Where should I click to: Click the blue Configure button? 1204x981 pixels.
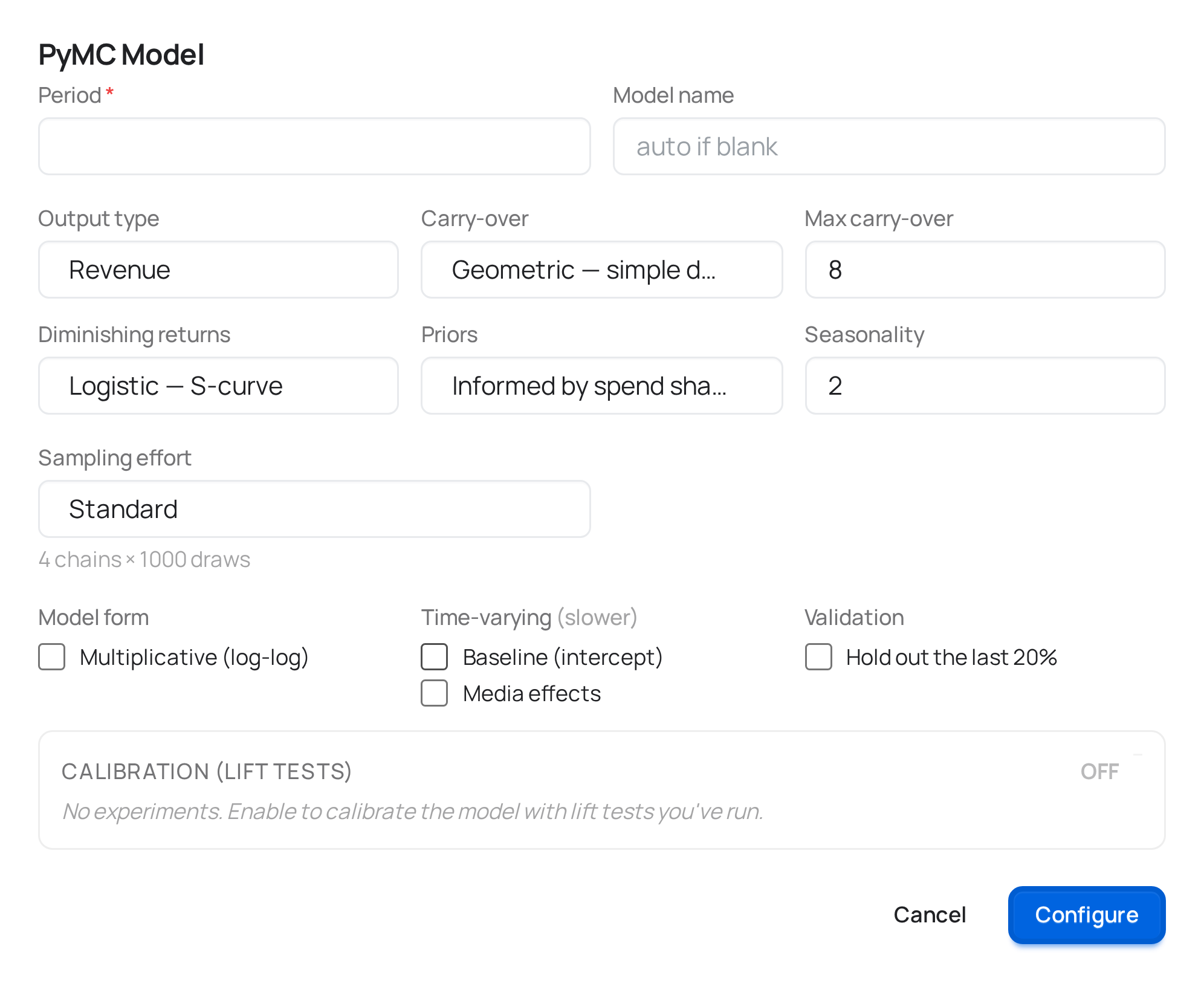(1087, 915)
